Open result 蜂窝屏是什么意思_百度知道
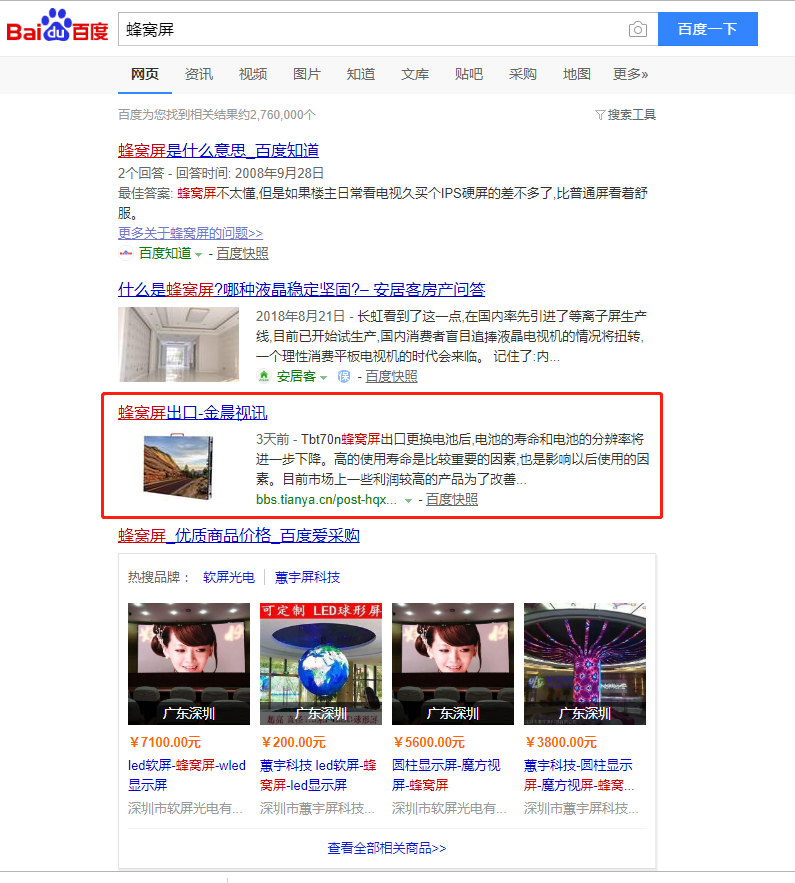 click(218, 150)
